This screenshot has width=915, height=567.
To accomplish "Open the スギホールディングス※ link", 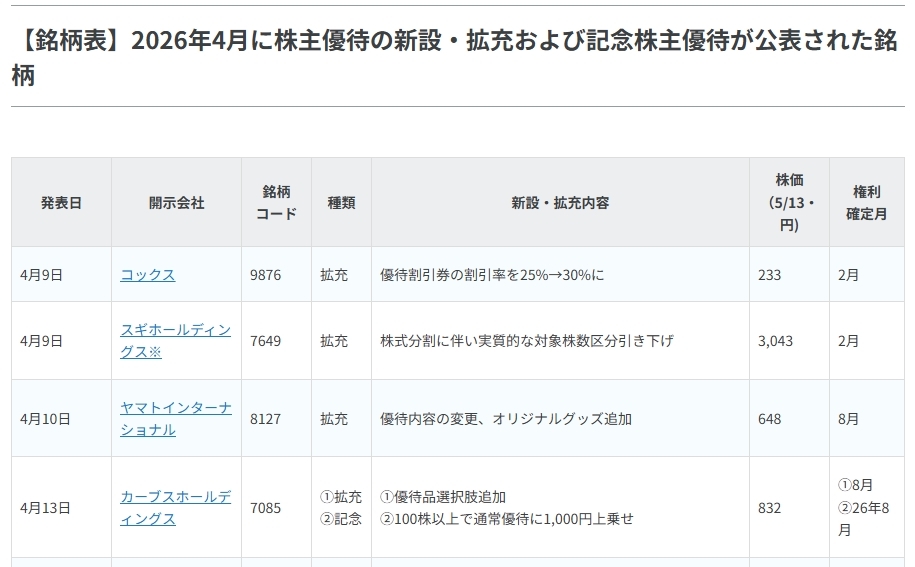I will tap(176, 341).
